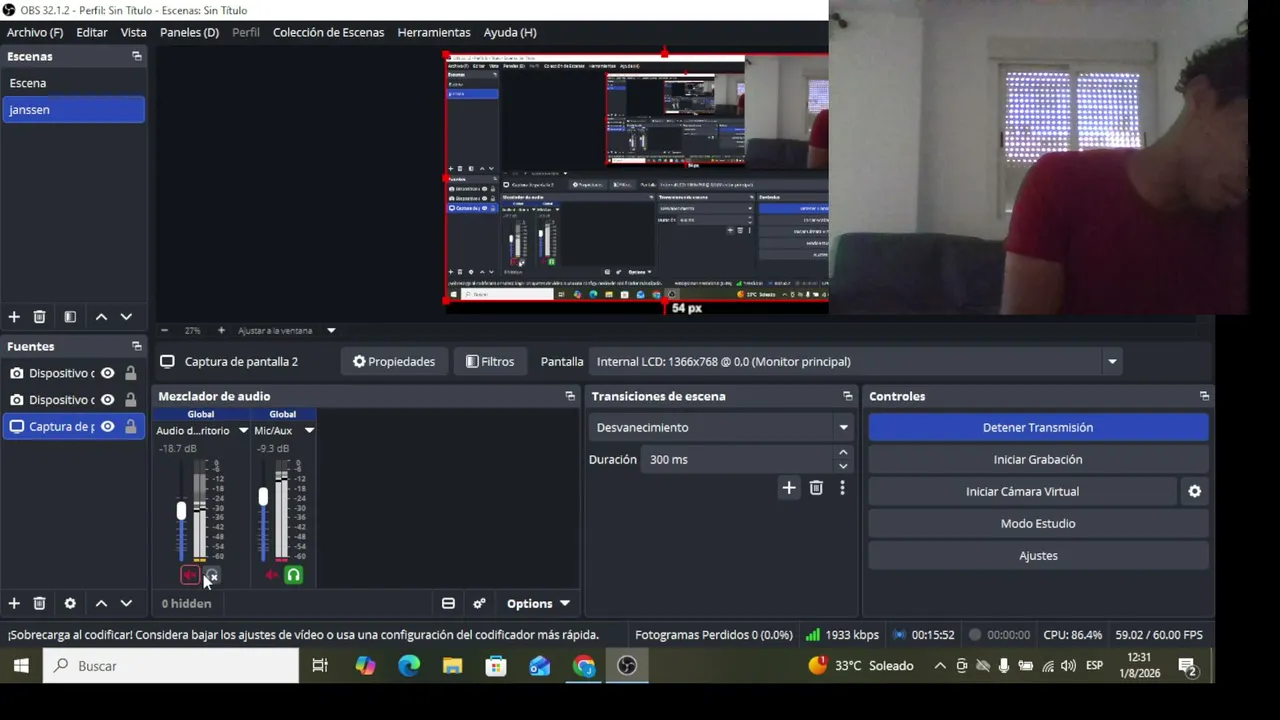Remove the transition using the trash icon
This screenshot has width=1280, height=720.
[816, 488]
